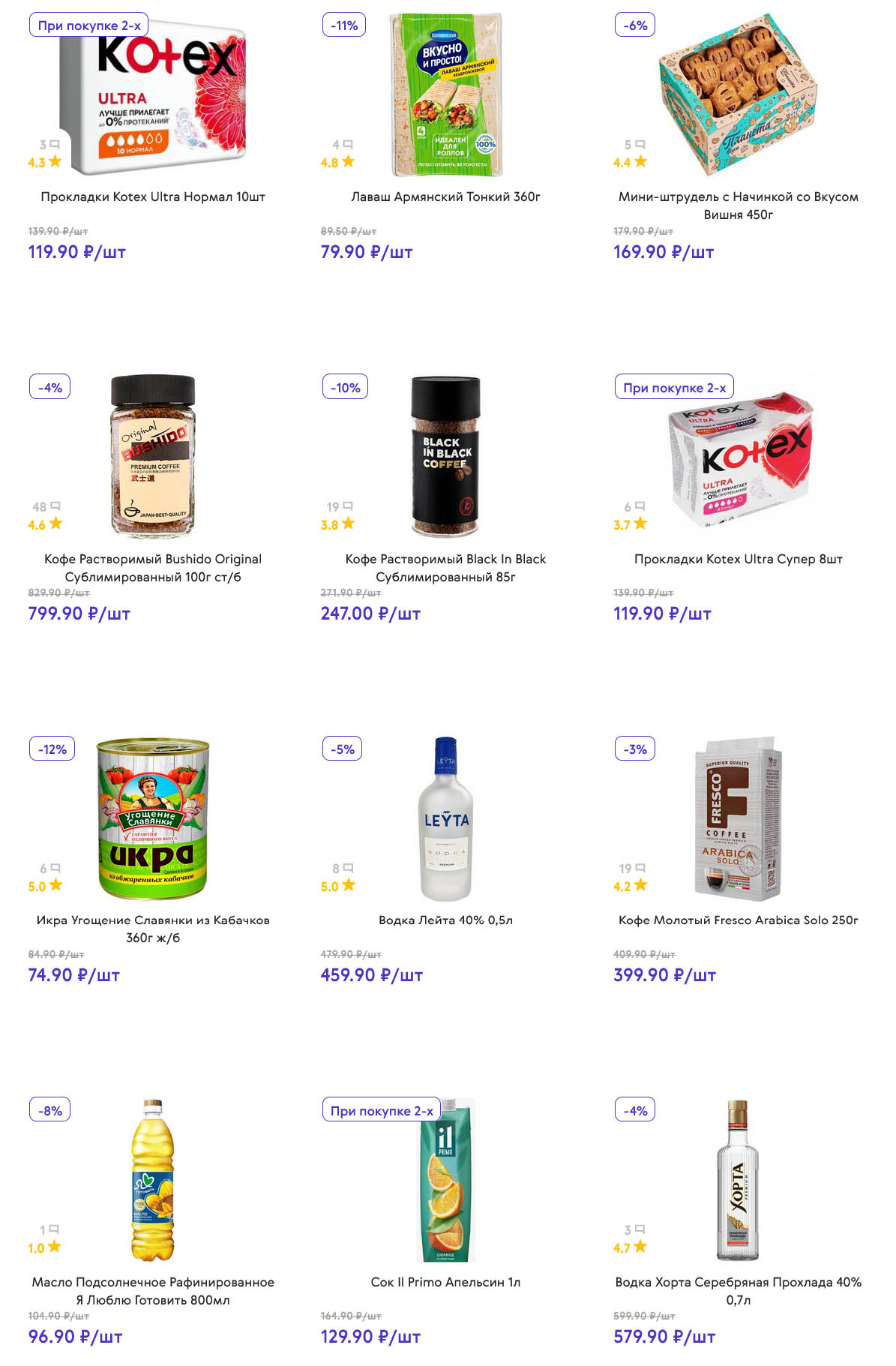Image resolution: width=896 pixels, height=1366 pixels.
Task: Open the sunflower oil bottle image
Action: coord(153,1181)
